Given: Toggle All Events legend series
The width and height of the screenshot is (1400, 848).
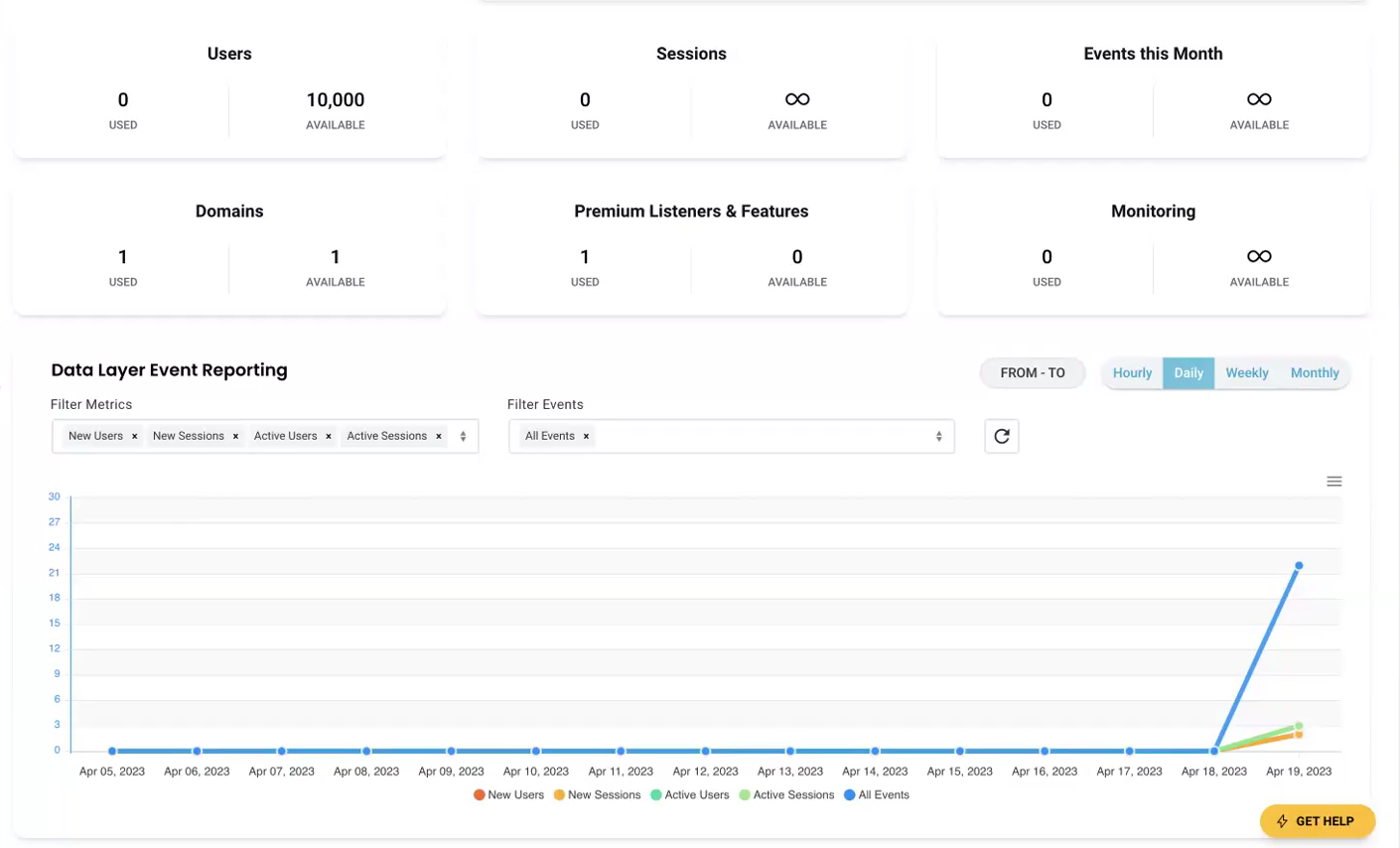Looking at the screenshot, I should [x=877, y=795].
